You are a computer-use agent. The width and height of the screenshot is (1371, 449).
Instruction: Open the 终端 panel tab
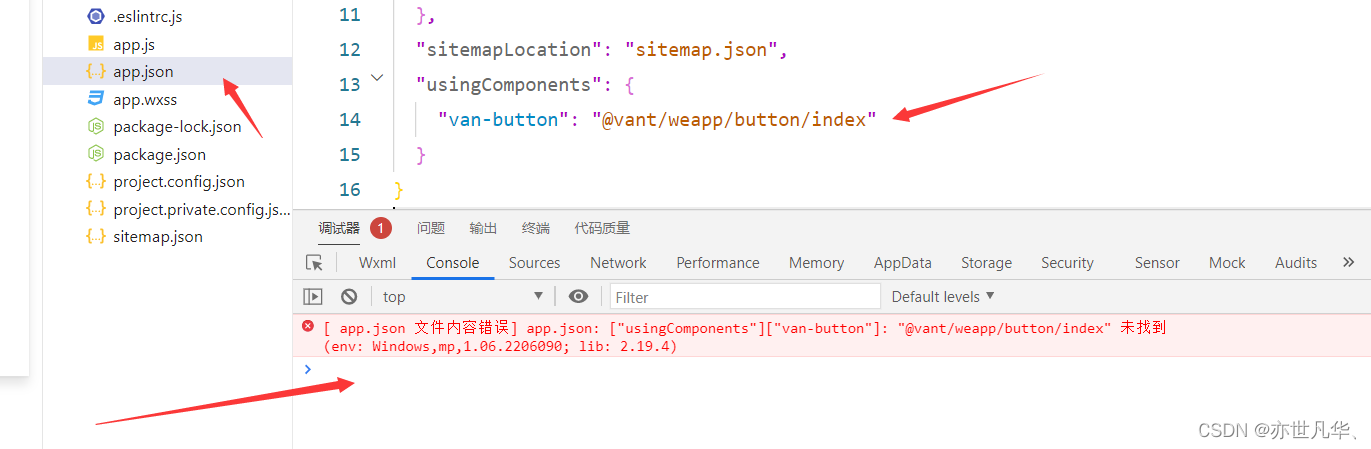[x=536, y=228]
